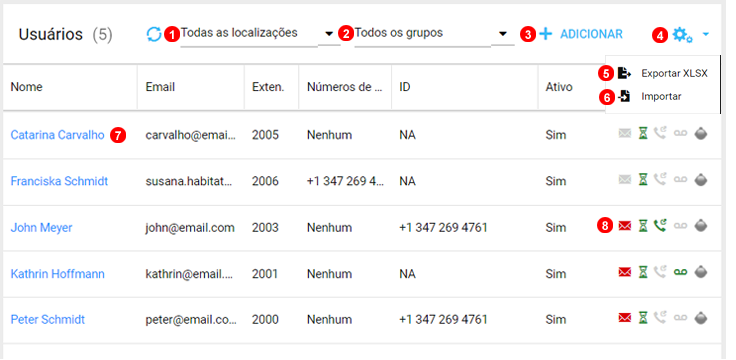Image resolution: width=736 pixels, height=360 pixels.
Task: Click email cell carvalho@emai...
Action: point(191,135)
